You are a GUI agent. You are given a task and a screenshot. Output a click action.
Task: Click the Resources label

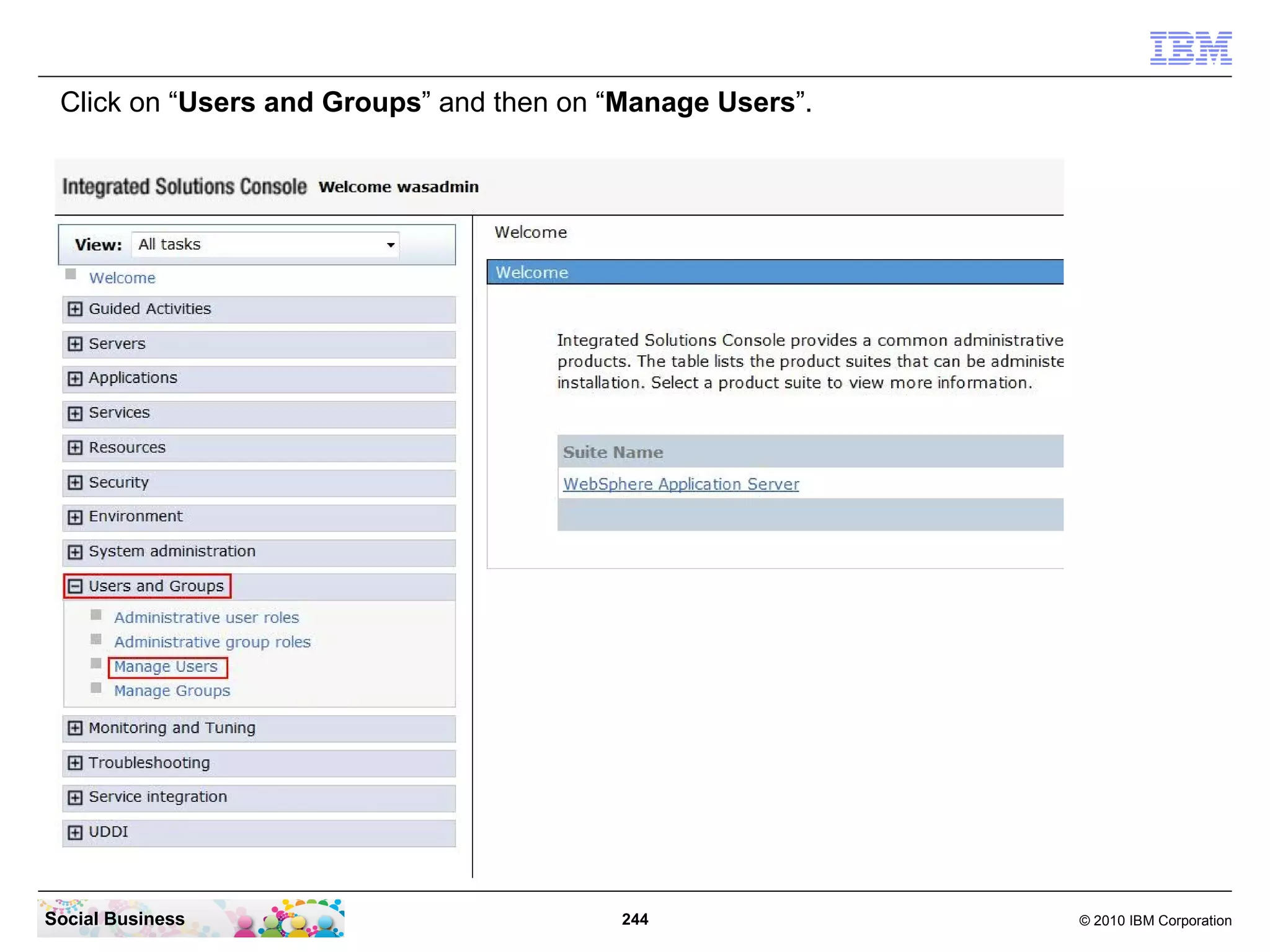click(x=127, y=447)
